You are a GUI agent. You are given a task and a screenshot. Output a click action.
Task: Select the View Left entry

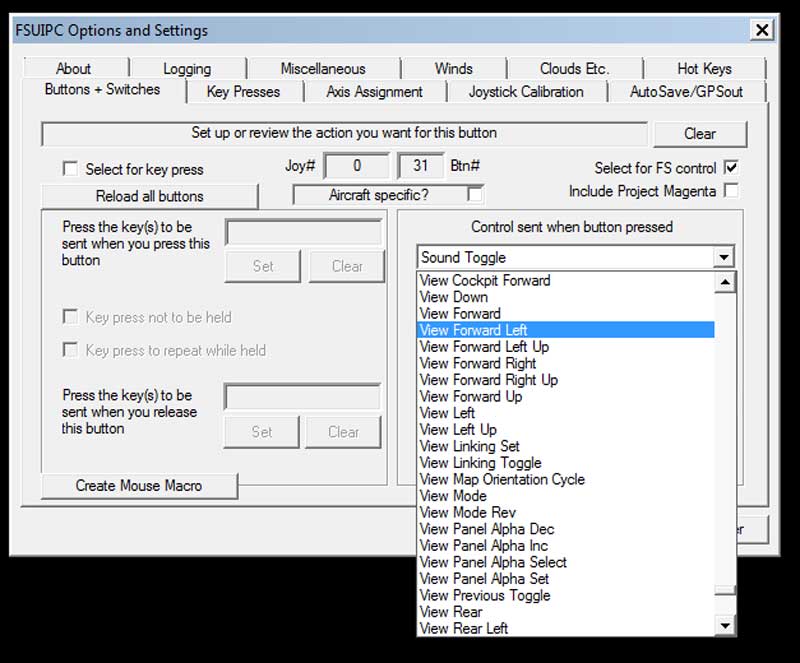pos(566,413)
